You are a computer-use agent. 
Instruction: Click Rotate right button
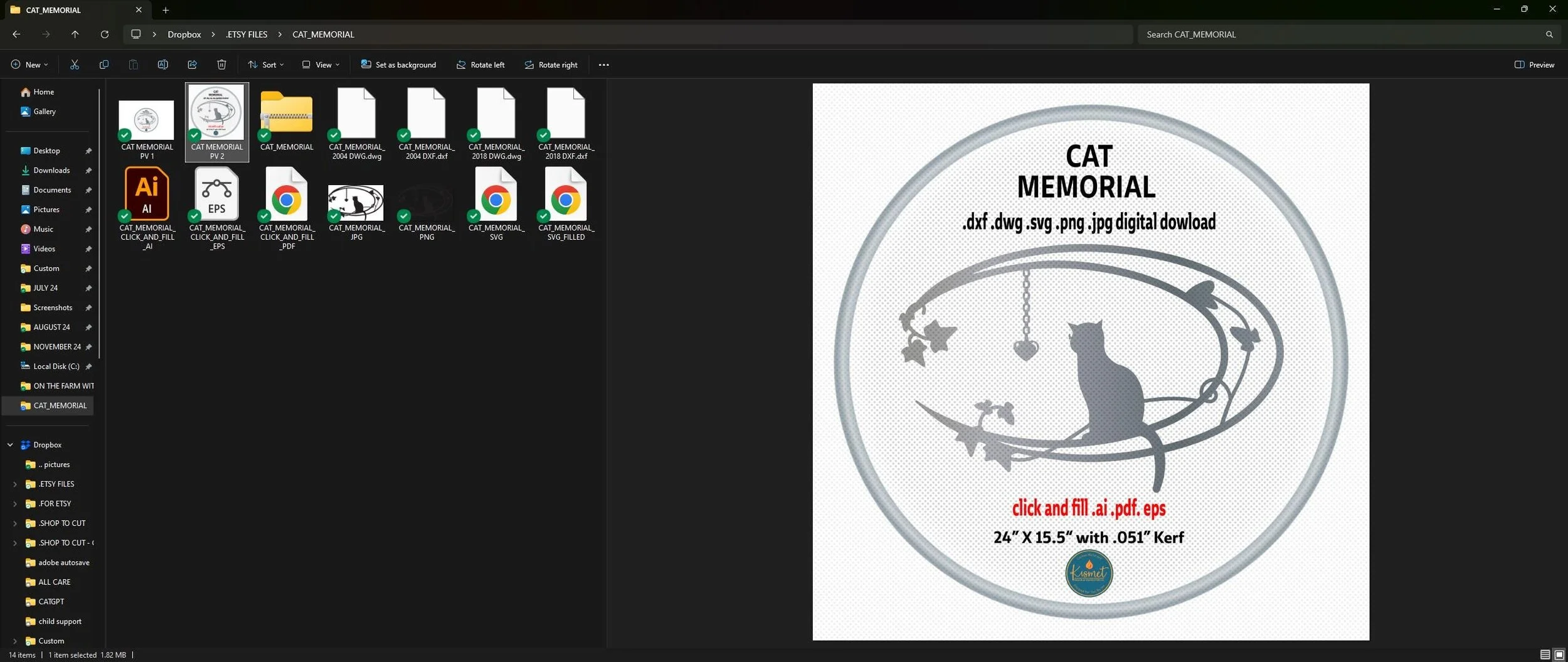click(551, 65)
